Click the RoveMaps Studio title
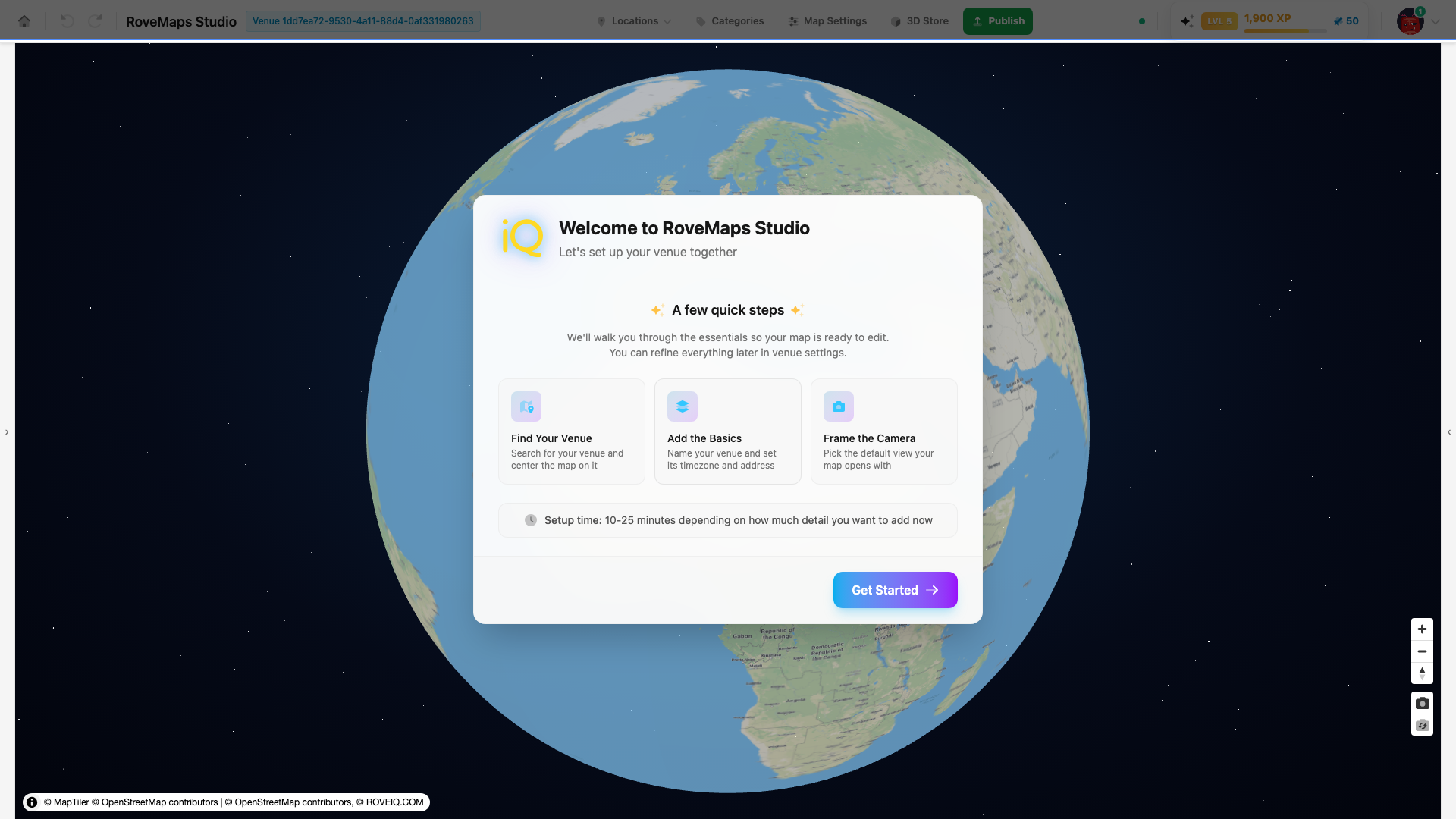This screenshot has height=819, width=1456. coord(181,21)
